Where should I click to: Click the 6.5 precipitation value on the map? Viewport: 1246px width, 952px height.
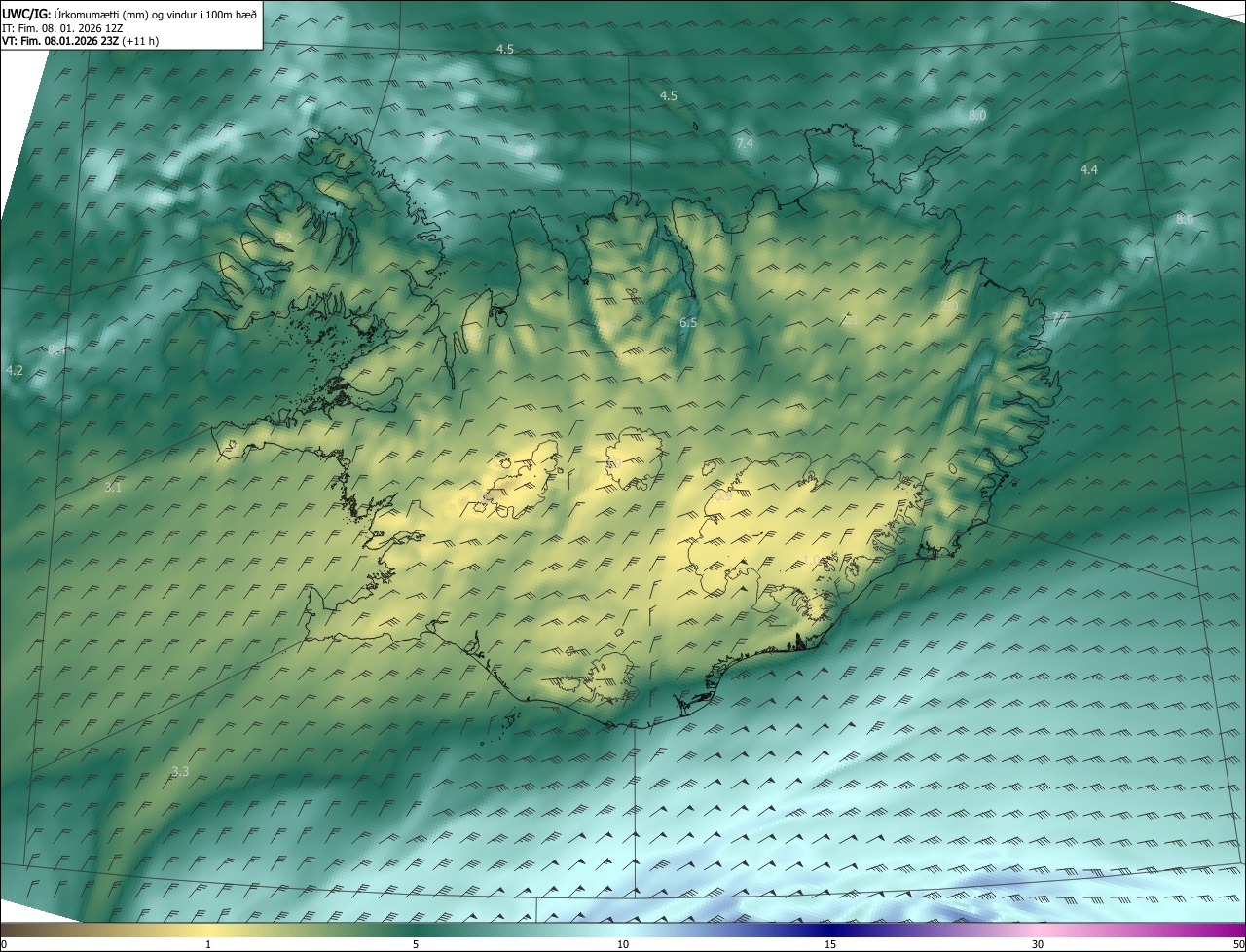click(688, 322)
